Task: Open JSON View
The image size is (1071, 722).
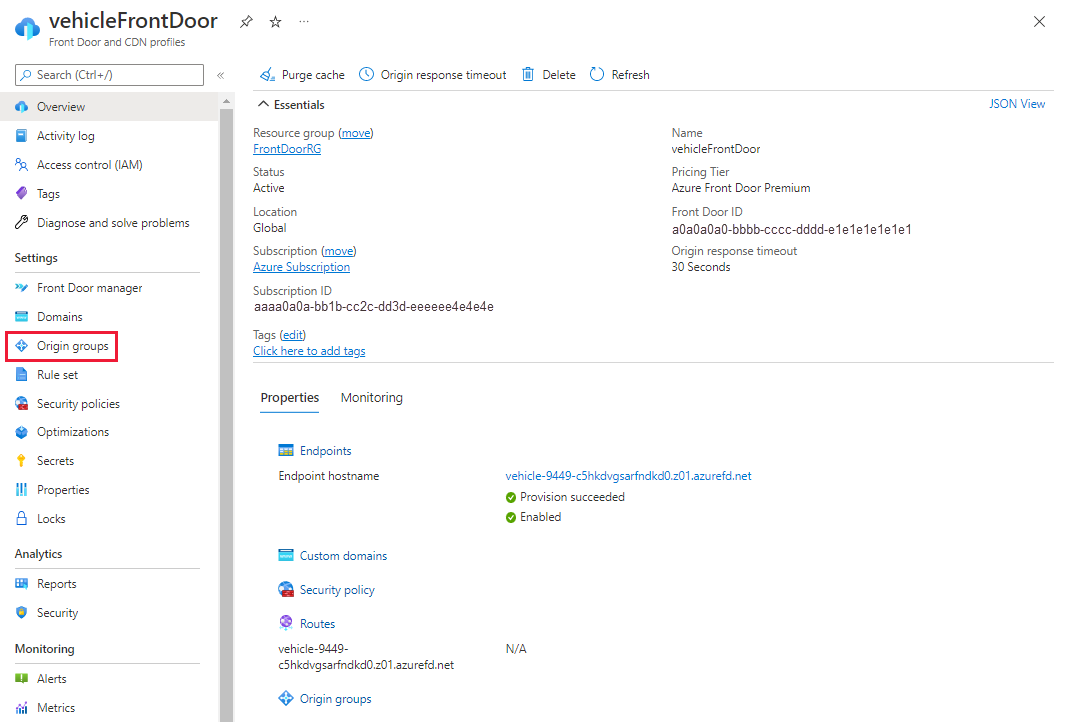Action: 1017,104
